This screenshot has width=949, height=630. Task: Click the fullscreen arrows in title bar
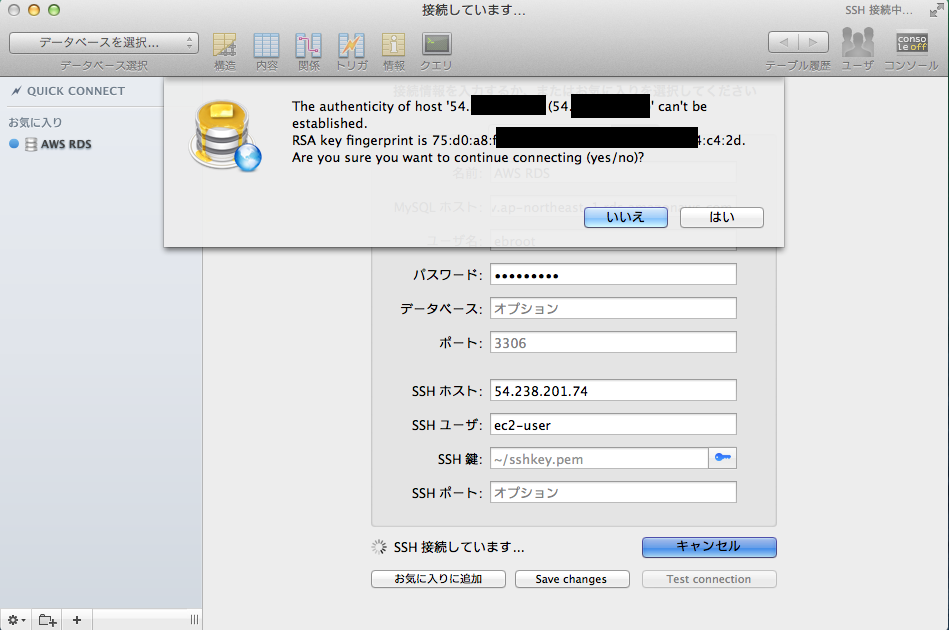click(x=937, y=10)
